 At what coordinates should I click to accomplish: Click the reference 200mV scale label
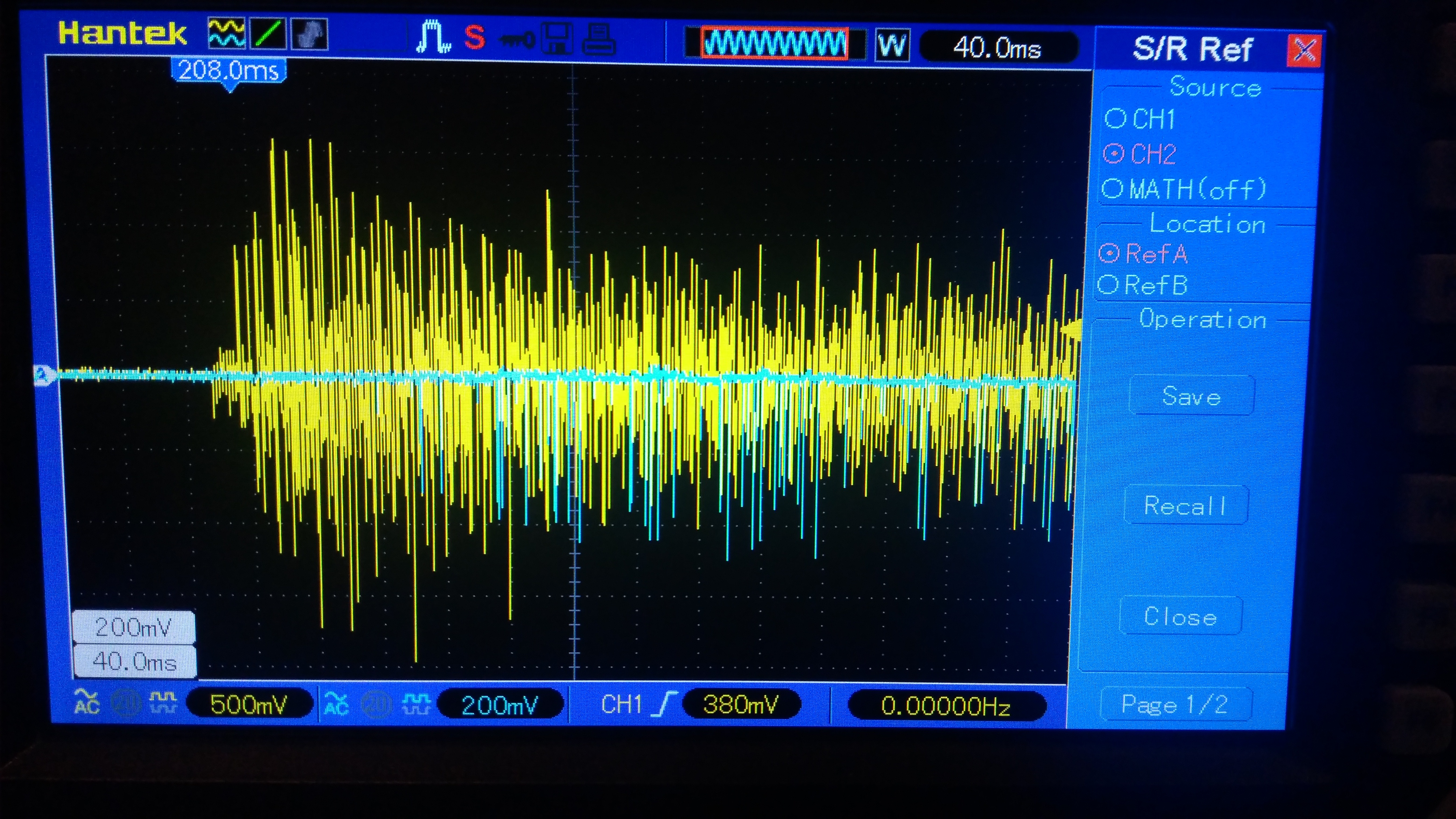pyautogui.click(x=133, y=627)
